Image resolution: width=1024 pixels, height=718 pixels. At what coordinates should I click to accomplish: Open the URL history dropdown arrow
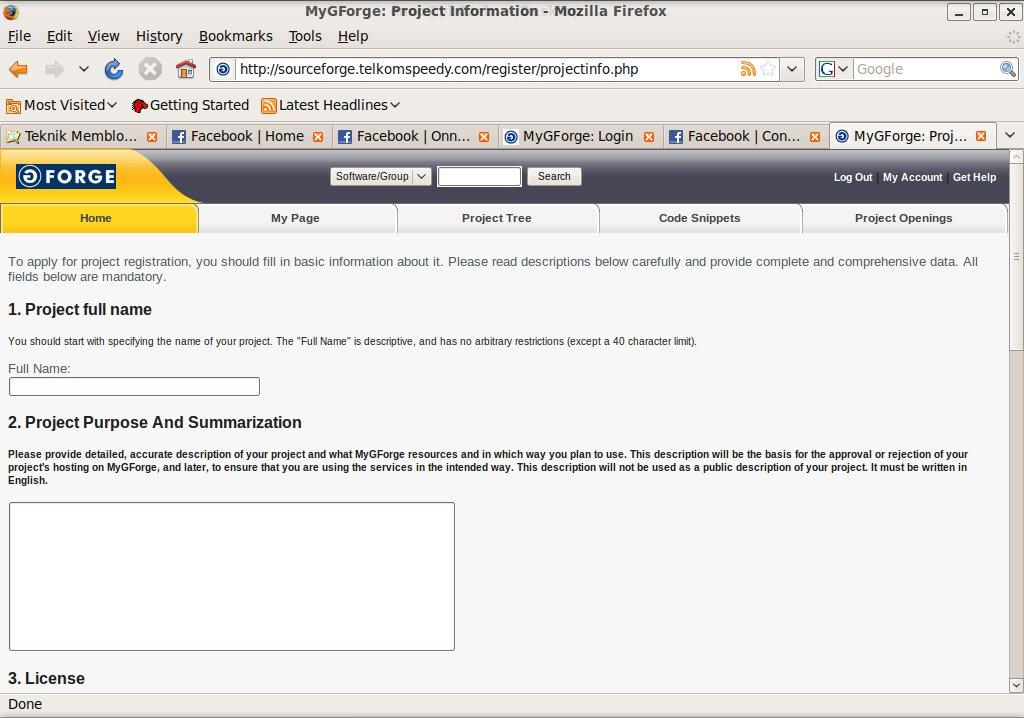click(792, 69)
